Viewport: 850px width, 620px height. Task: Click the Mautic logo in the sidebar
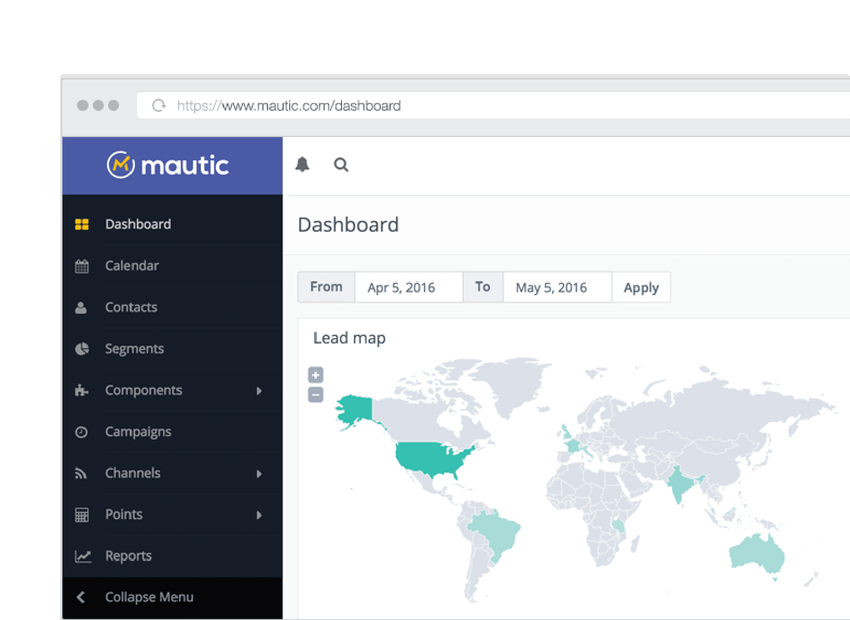(168, 165)
